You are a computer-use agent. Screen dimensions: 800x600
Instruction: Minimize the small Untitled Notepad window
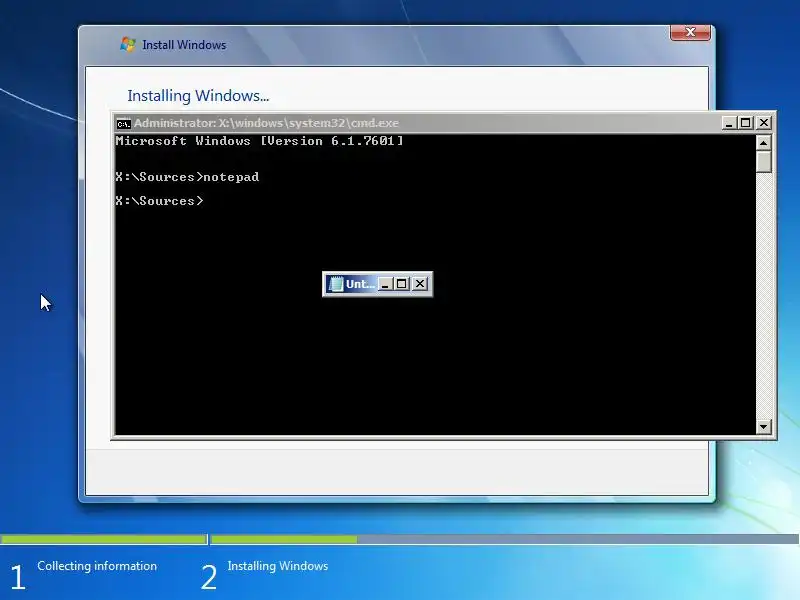[386, 284]
